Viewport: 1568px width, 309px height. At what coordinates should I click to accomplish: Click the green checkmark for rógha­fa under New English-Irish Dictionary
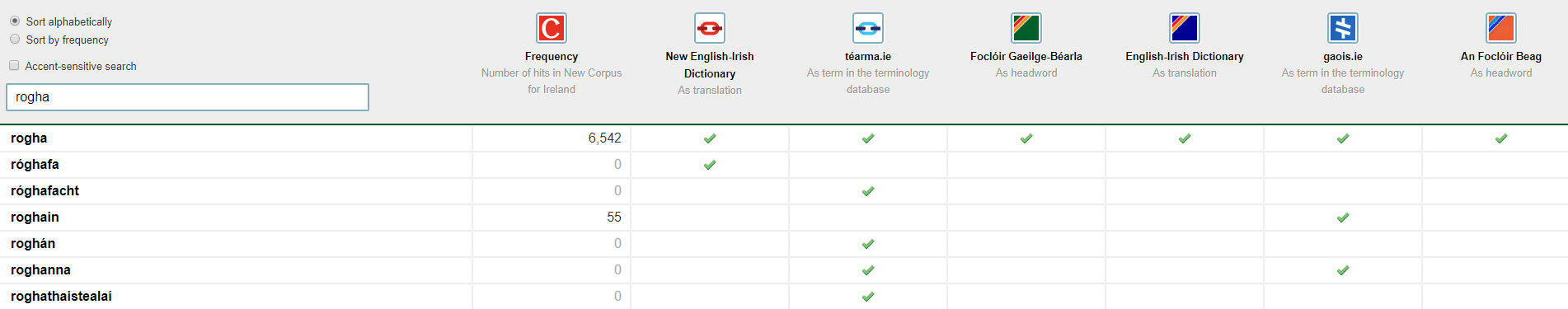point(710,165)
